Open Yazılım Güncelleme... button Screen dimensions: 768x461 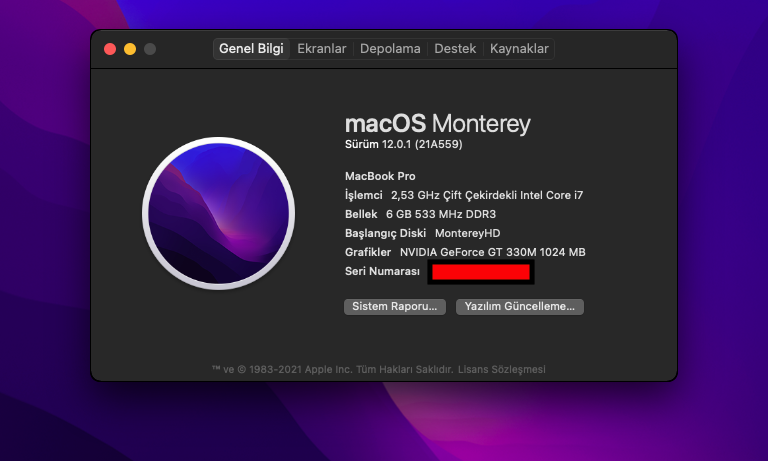pos(520,307)
